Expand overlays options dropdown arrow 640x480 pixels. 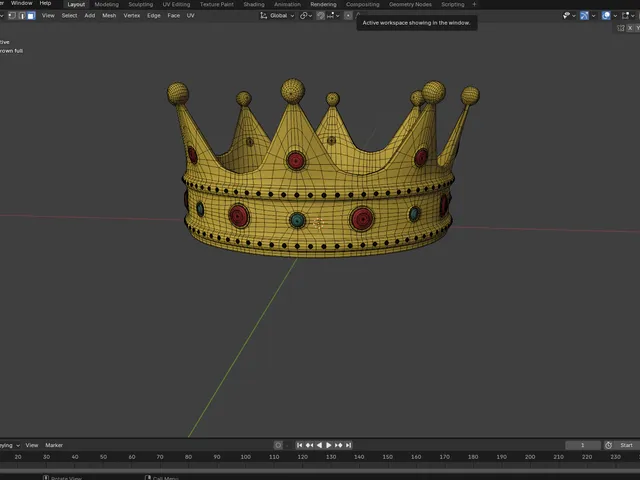coord(615,16)
